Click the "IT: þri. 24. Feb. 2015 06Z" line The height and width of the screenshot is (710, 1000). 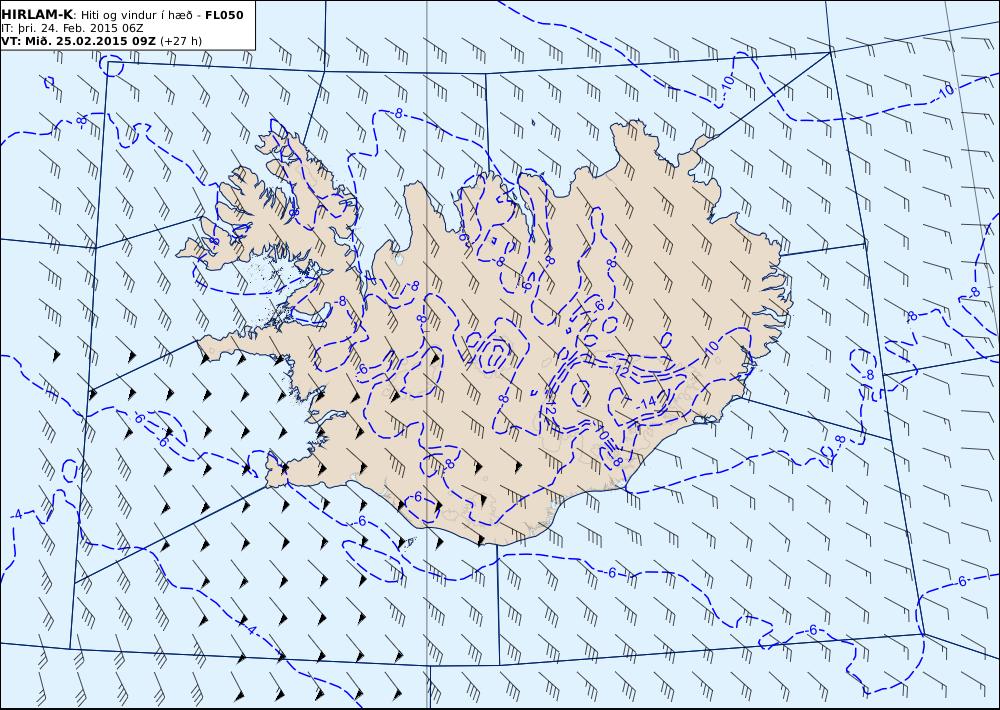tap(72, 28)
